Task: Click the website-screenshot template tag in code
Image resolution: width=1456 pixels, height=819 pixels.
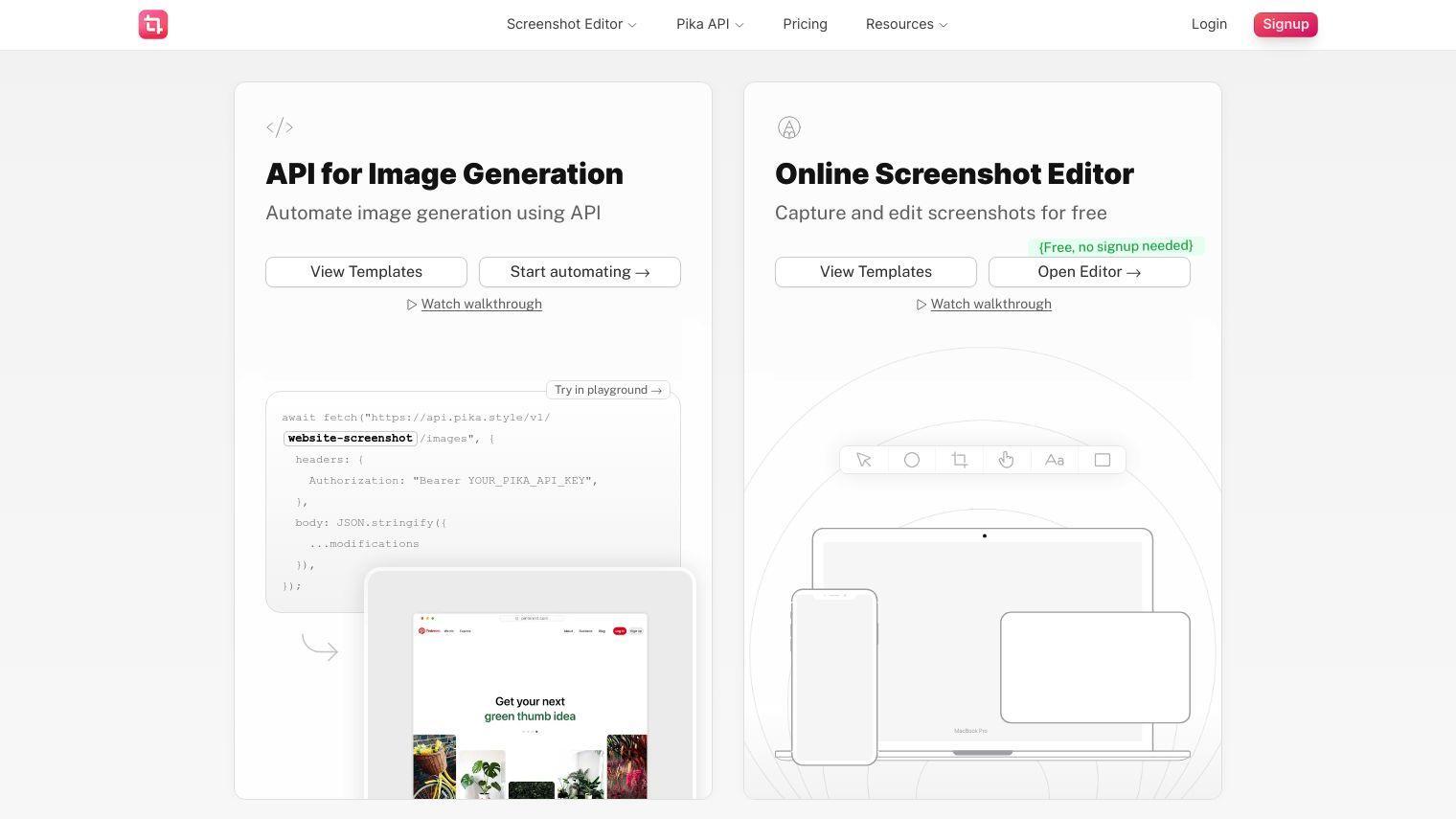Action: pos(350,439)
